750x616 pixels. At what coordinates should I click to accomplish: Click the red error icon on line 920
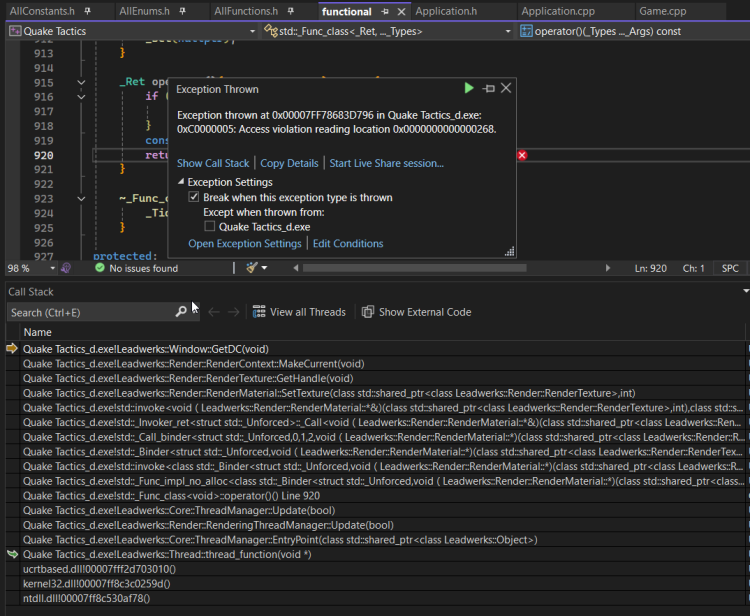coord(522,155)
